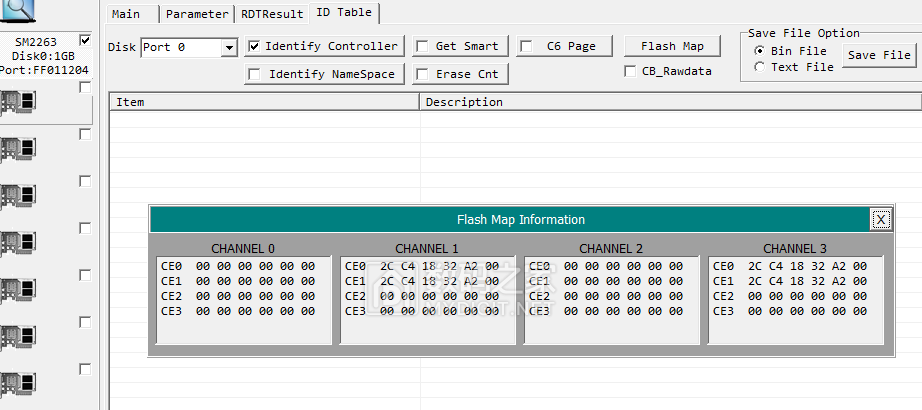Click the CHANNEL 1 label
This screenshot has width=922, height=410.
click(427, 248)
